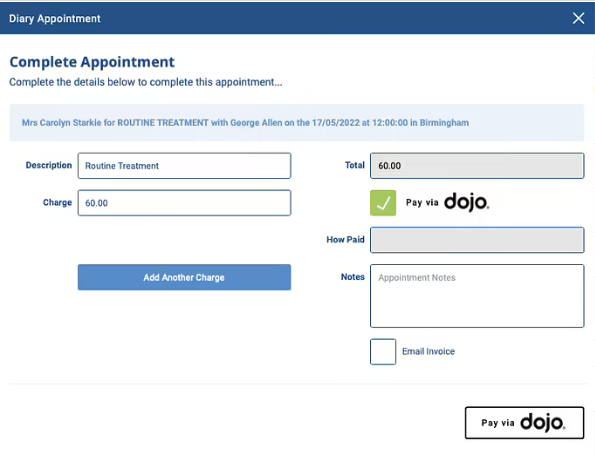Click the Diary Appointment title bar text
Image resolution: width=595 pixels, height=455 pixels.
point(55,19)
